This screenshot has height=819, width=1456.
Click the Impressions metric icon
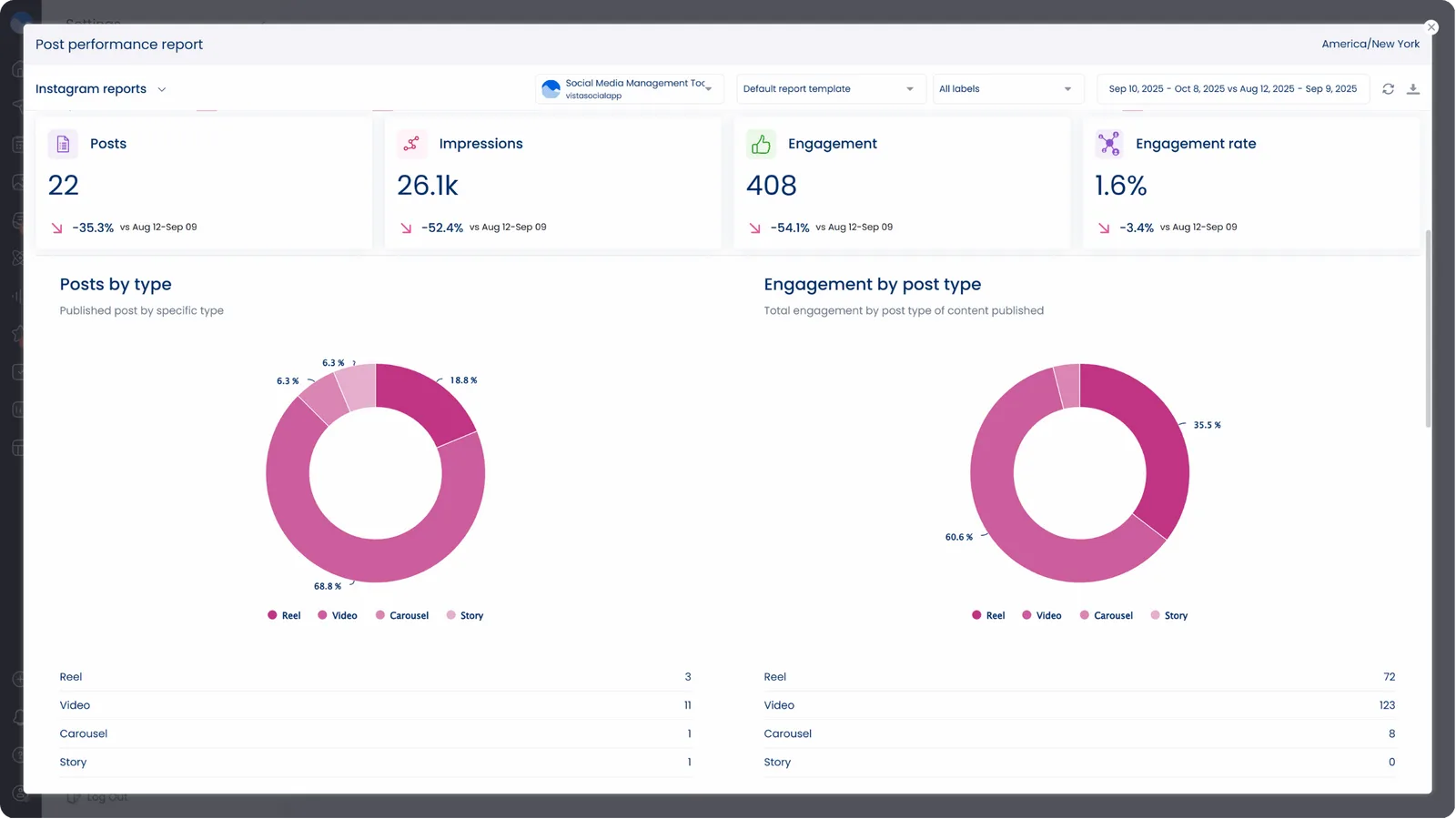(411, 144)
